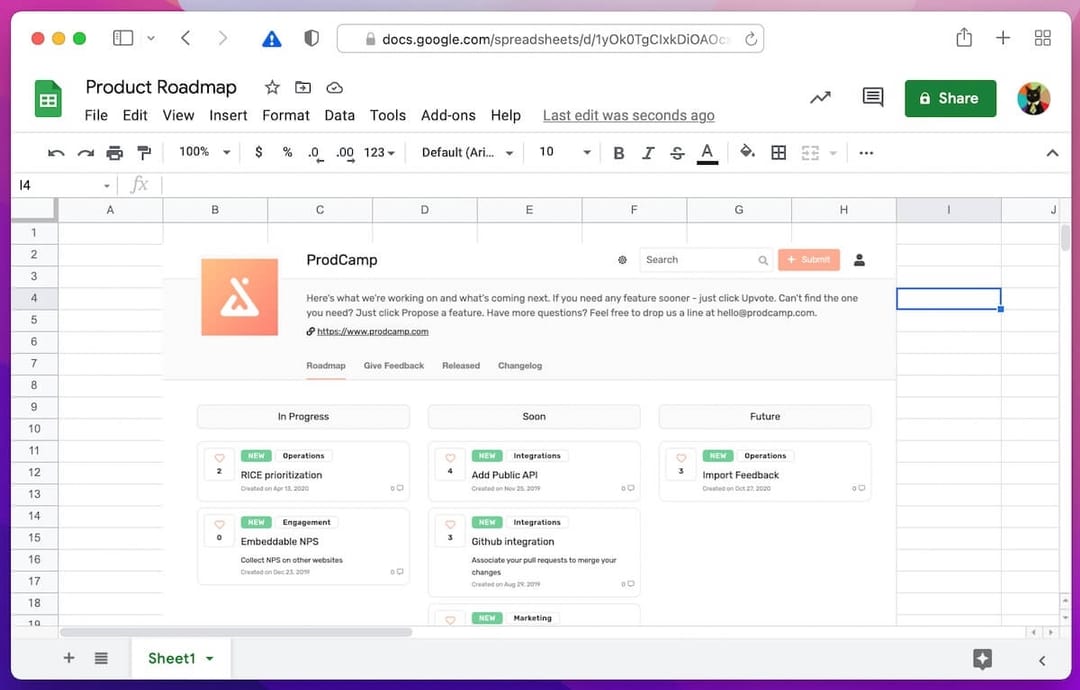1080x690 pixels.
Task: Click the Redo arrow in toolbar
Action: pos(85,153)
